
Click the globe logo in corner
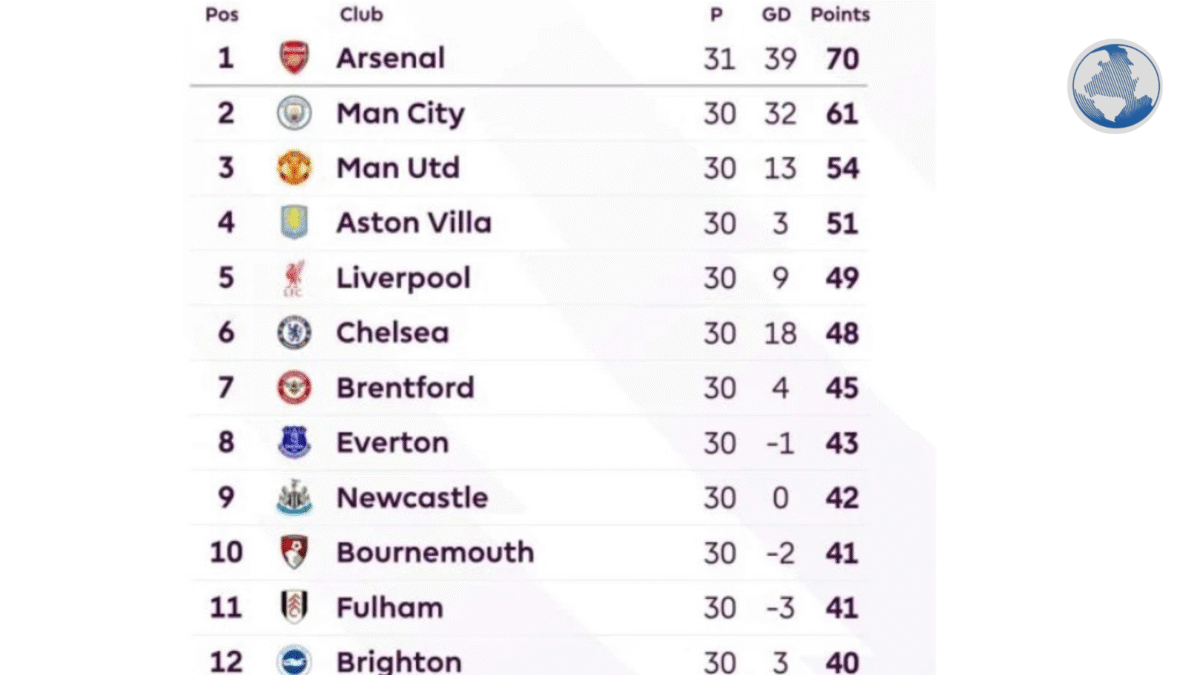coord(1114,86)
